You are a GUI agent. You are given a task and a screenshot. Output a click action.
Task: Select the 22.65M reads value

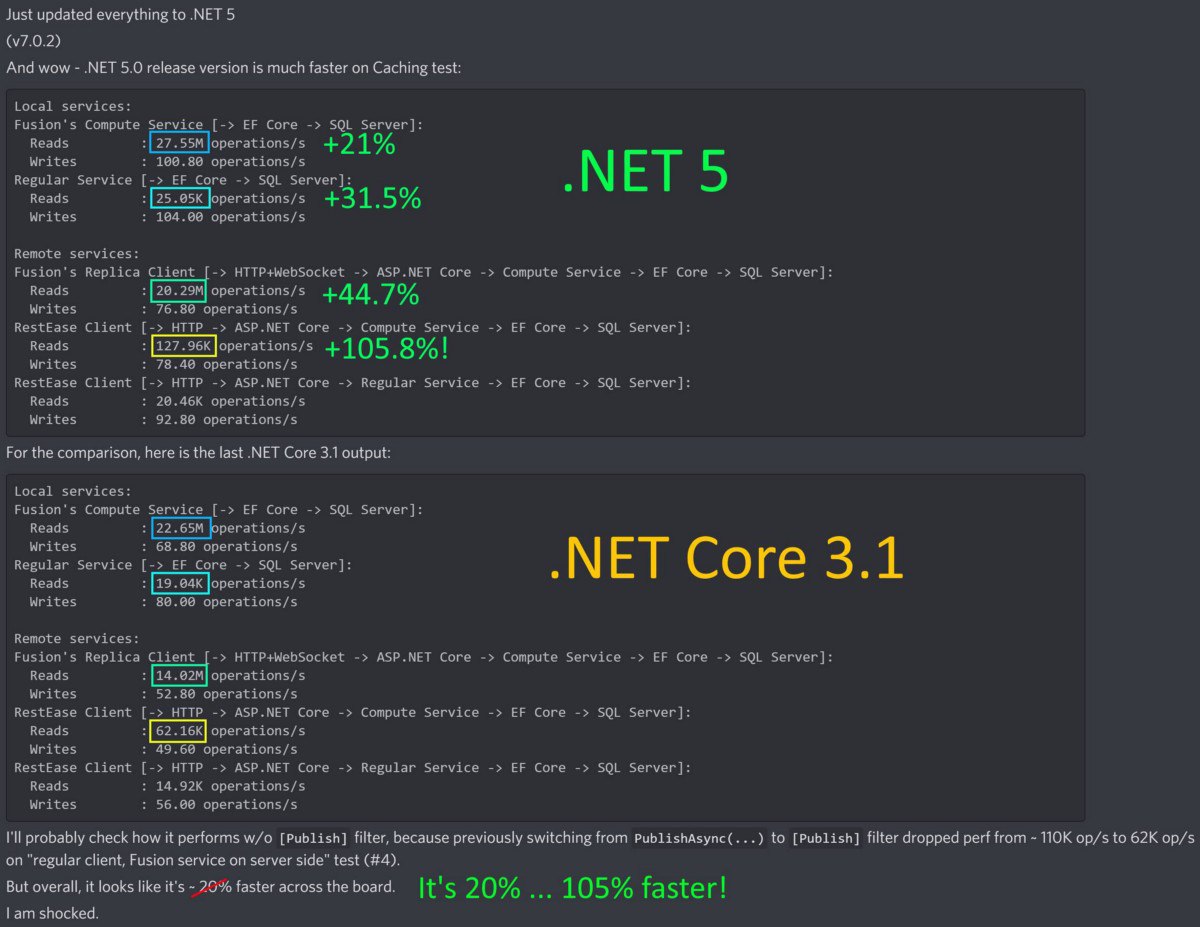click(180, 528)
